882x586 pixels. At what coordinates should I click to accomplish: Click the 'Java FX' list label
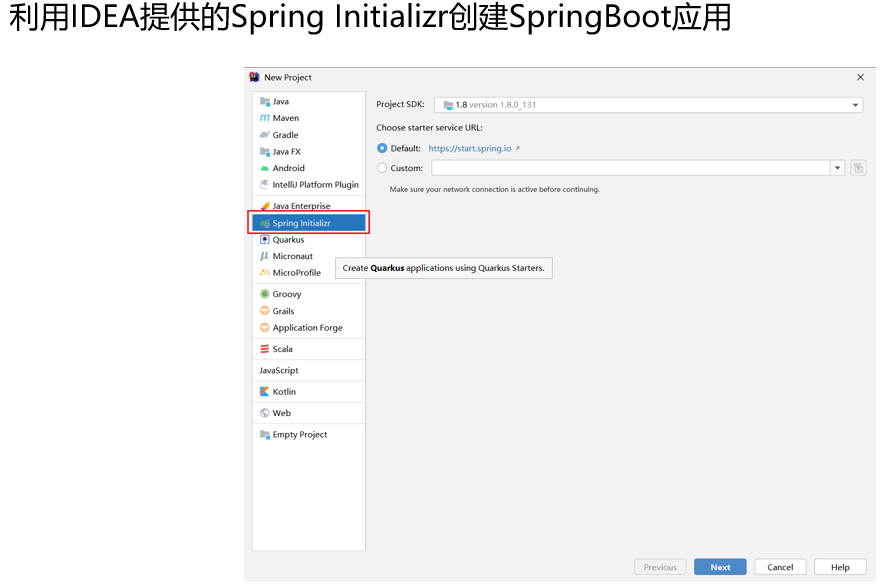[287, 152]
